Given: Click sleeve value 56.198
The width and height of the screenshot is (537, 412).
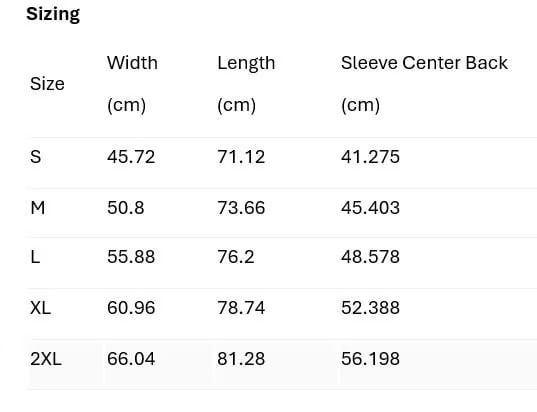Looking at the screenshot, I should pos(370,359).
